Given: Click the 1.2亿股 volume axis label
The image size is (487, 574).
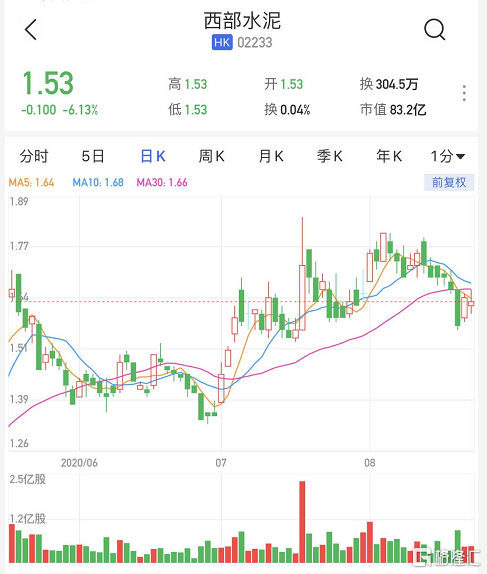Looking at the screenshot, I should point(28,519).
